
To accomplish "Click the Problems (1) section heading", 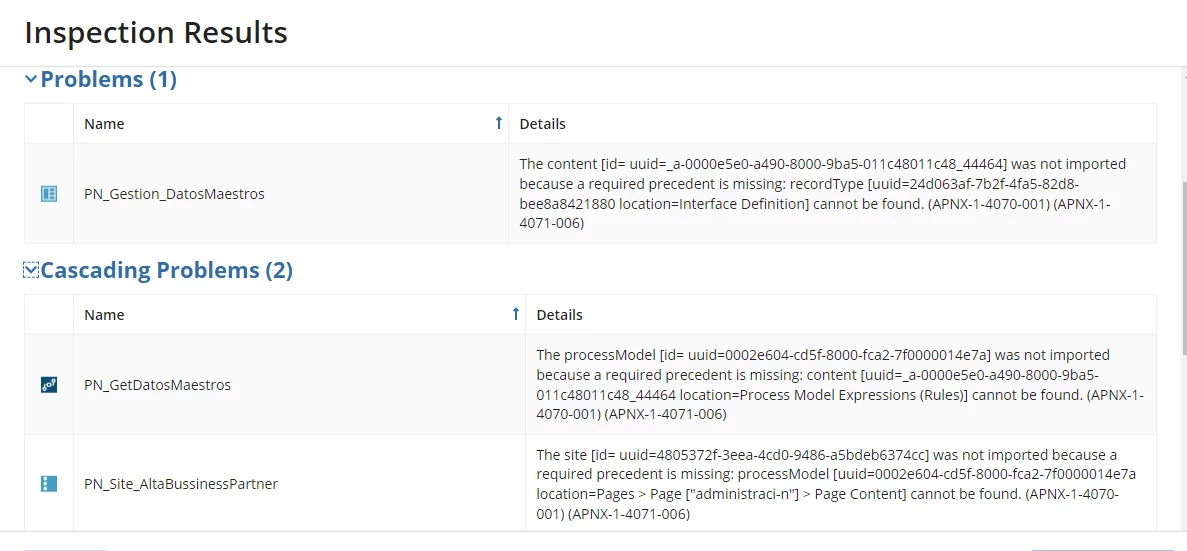I will click(108, 79).
